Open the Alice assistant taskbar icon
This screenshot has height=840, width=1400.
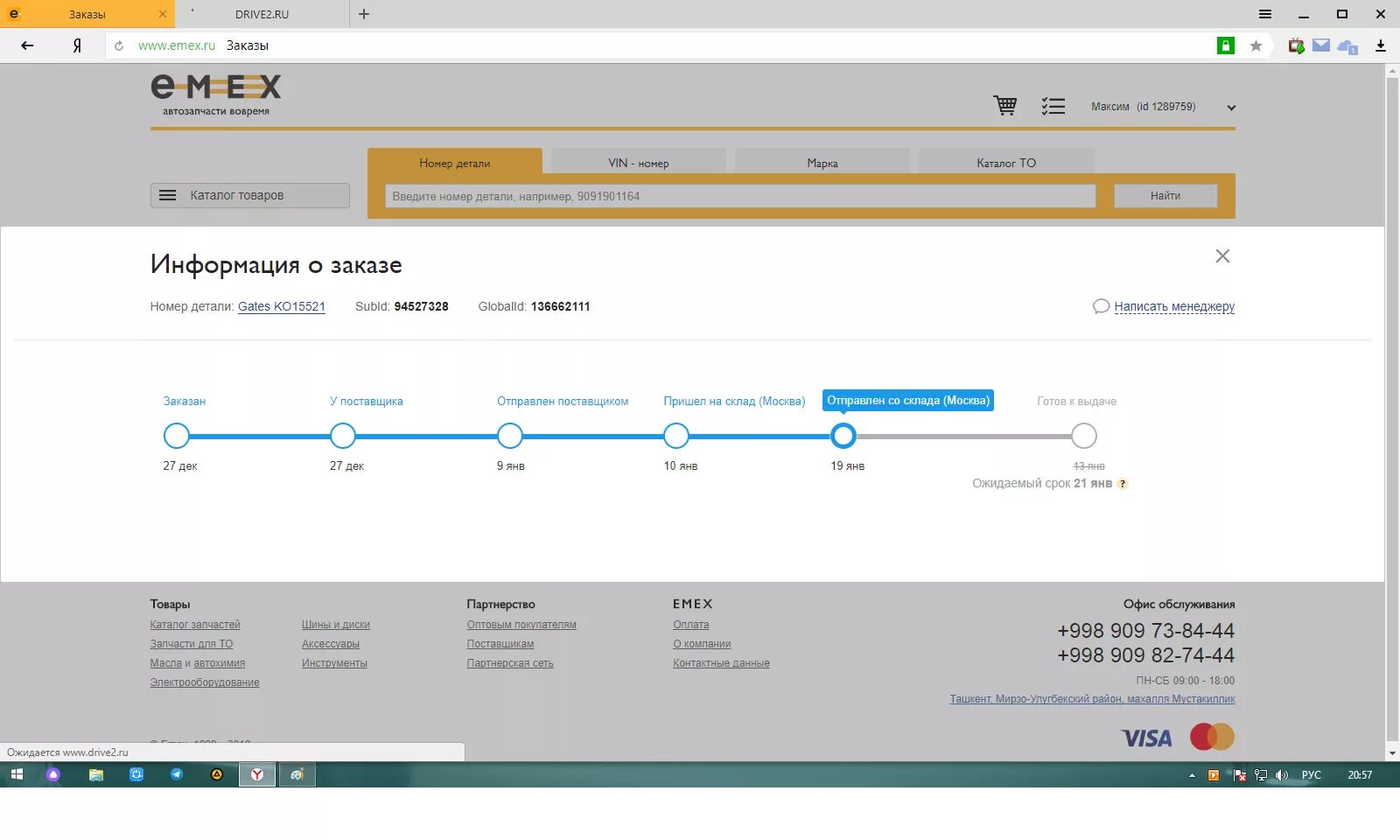coord(53,774)
